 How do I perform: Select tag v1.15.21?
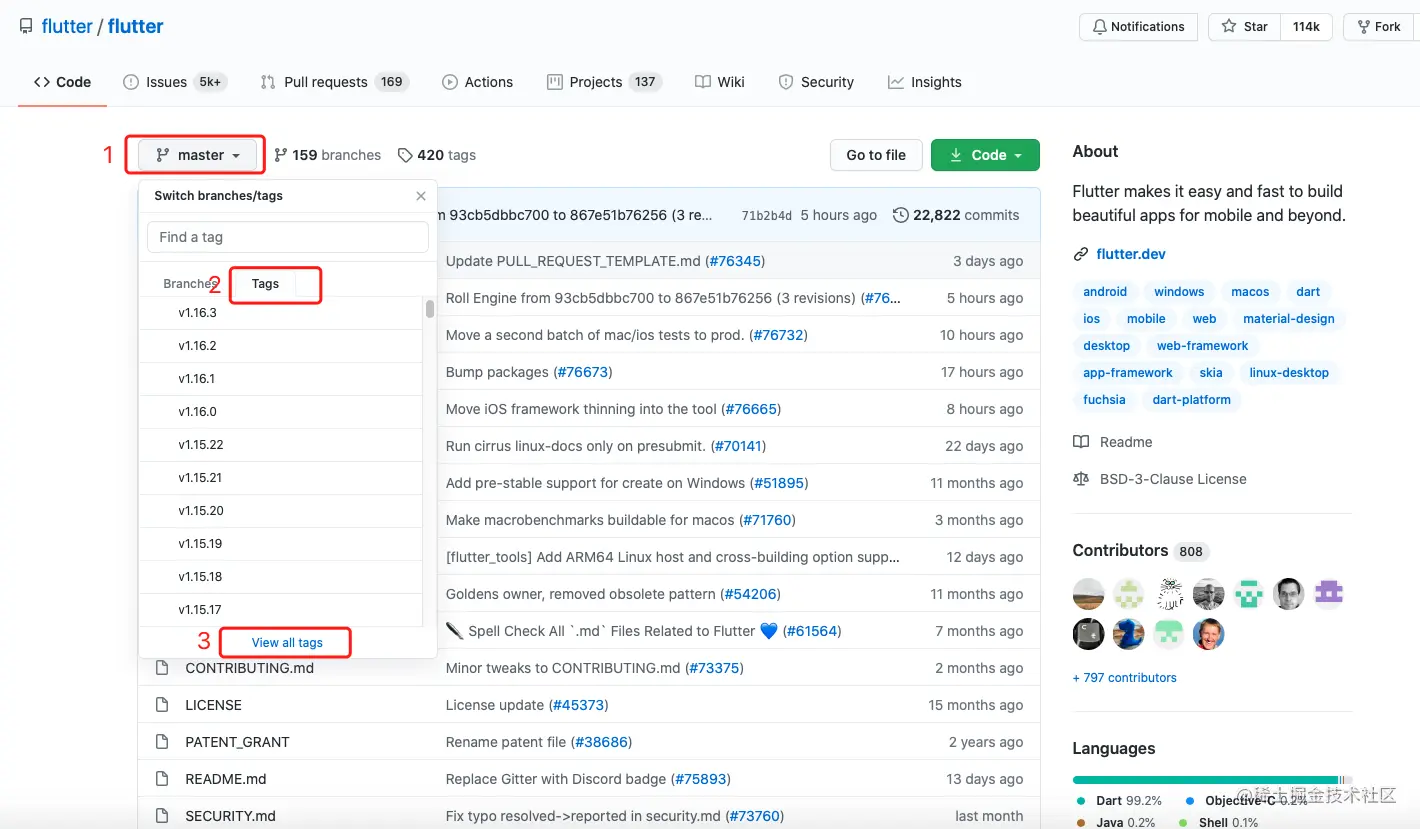tap(280, 478)
